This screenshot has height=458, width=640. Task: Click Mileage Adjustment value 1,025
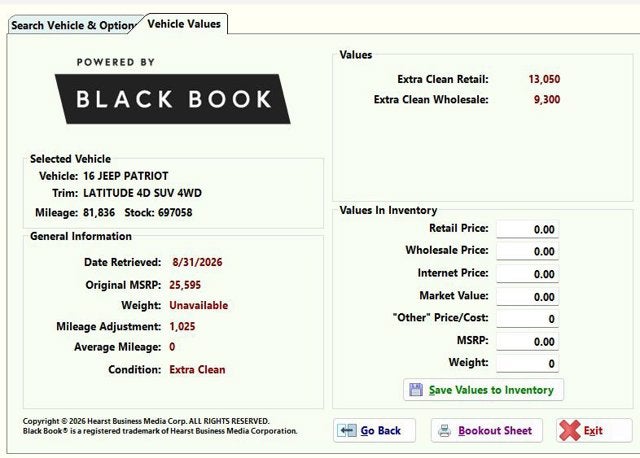182,327
